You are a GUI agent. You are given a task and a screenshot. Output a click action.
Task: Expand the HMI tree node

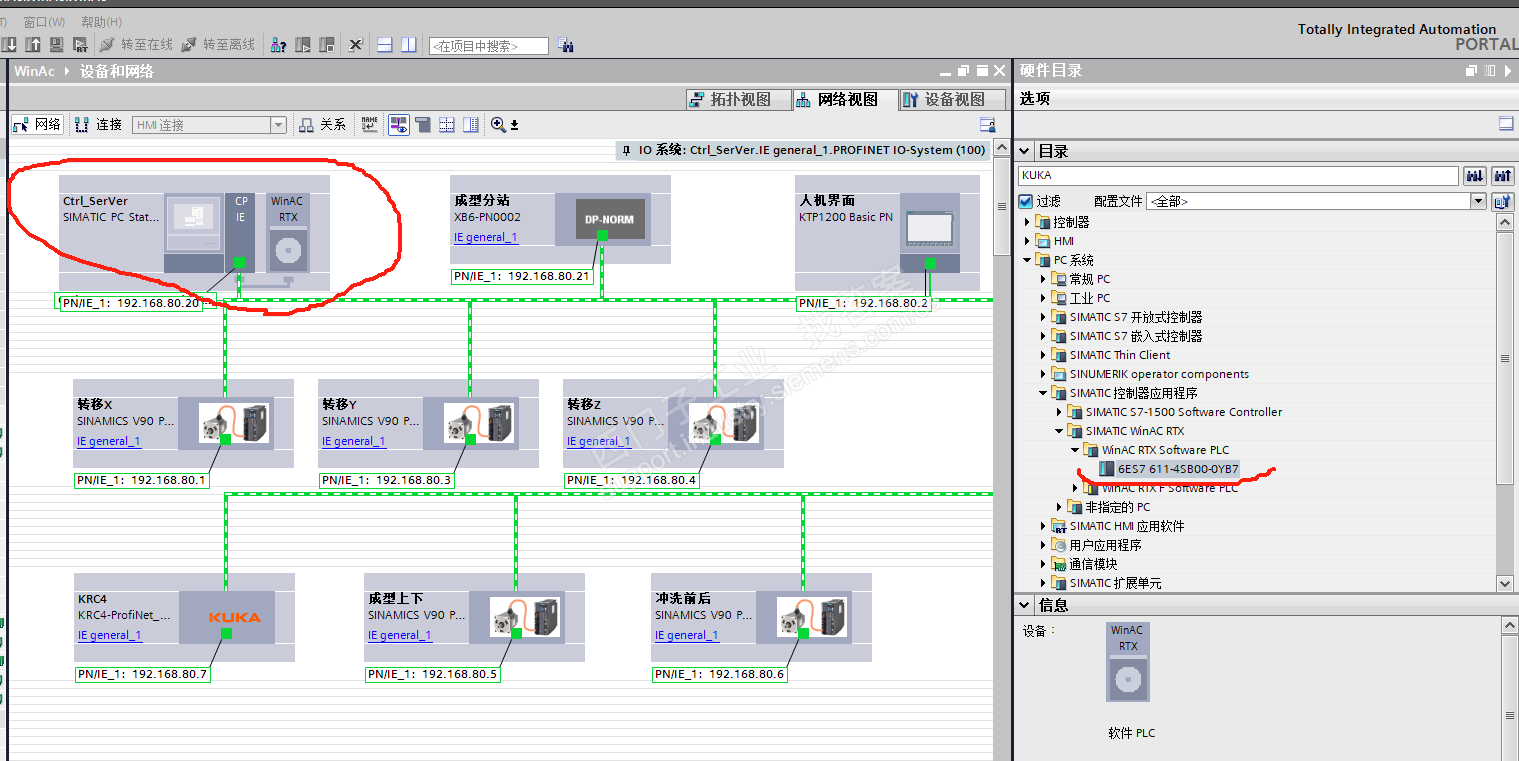coord(1027,241)
